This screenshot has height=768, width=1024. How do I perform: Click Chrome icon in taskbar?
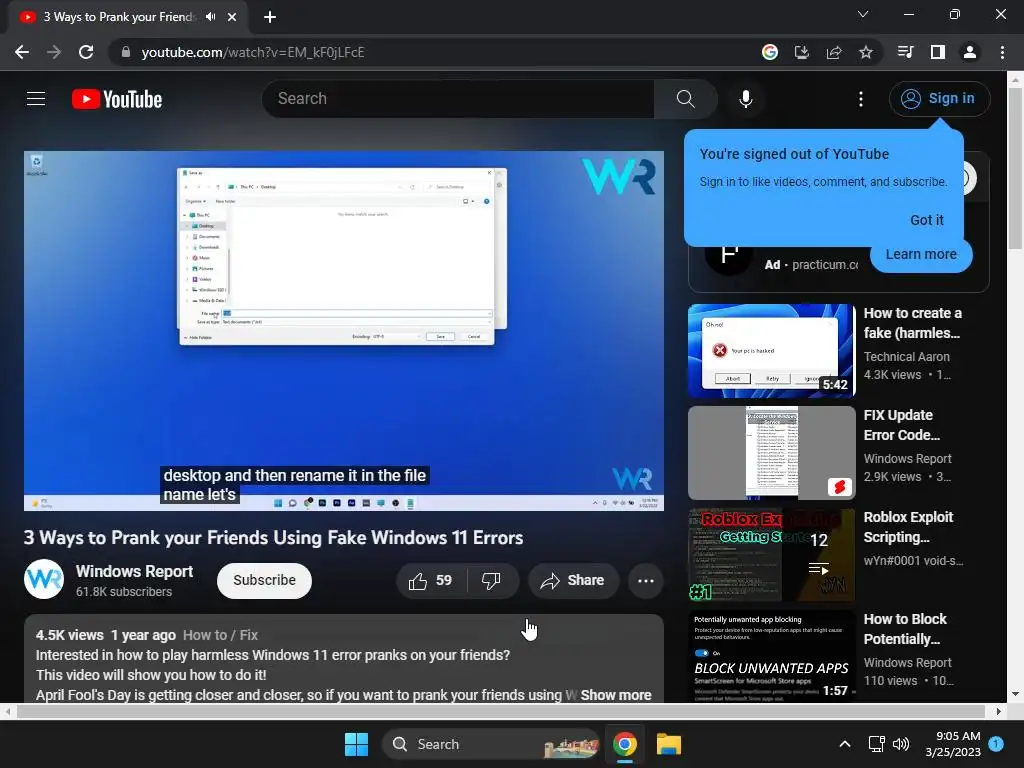pos(625,744)
